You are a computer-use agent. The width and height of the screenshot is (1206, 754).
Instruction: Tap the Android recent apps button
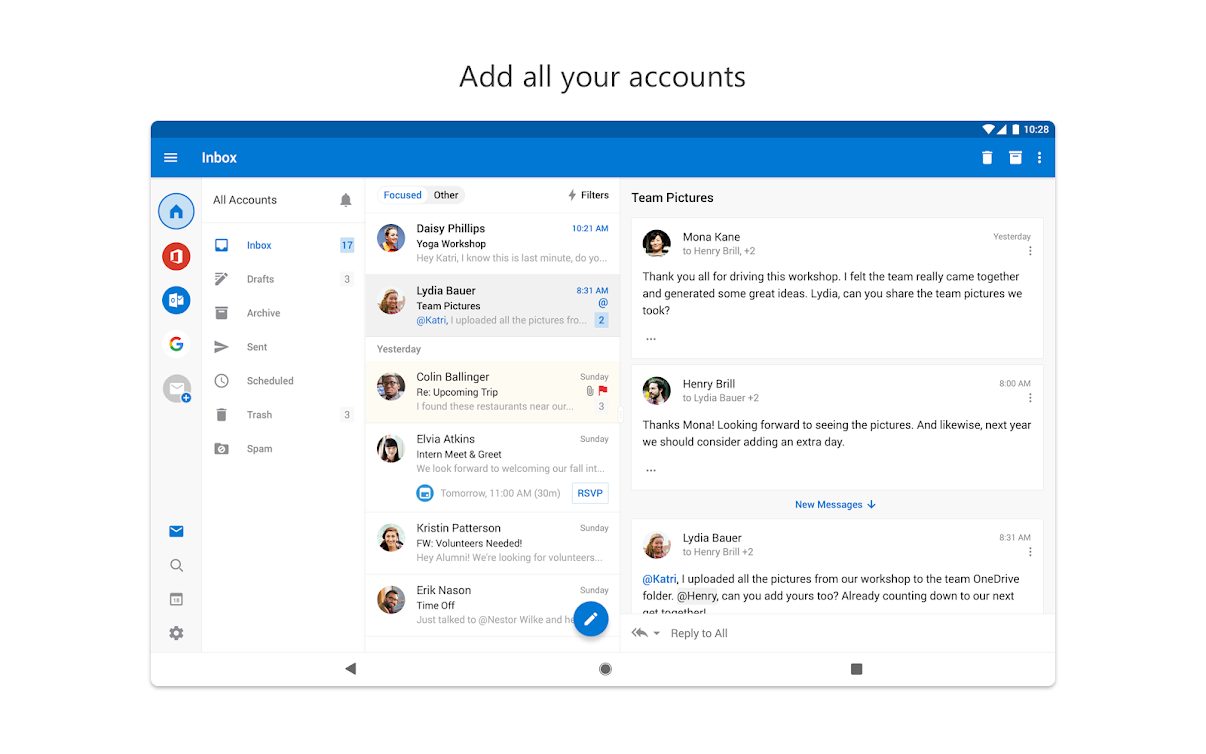click(856, 668)
